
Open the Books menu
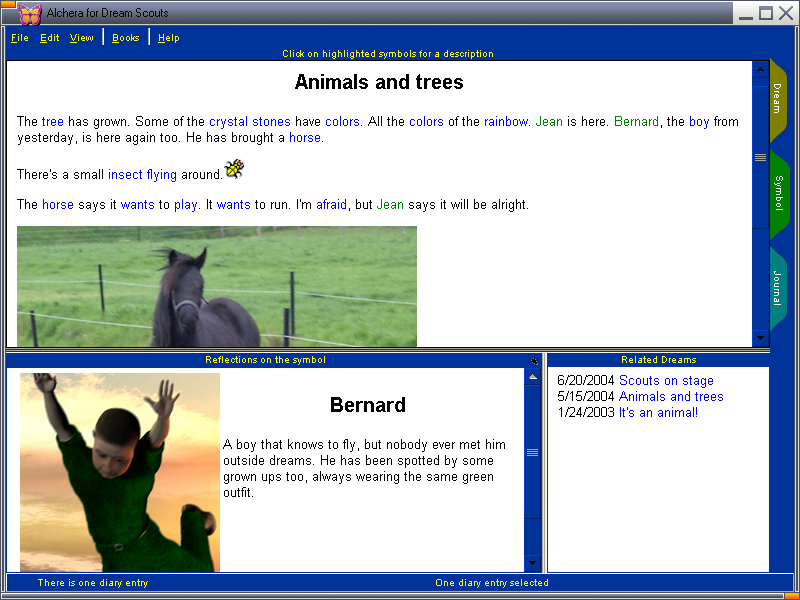[x=126, y=38]
